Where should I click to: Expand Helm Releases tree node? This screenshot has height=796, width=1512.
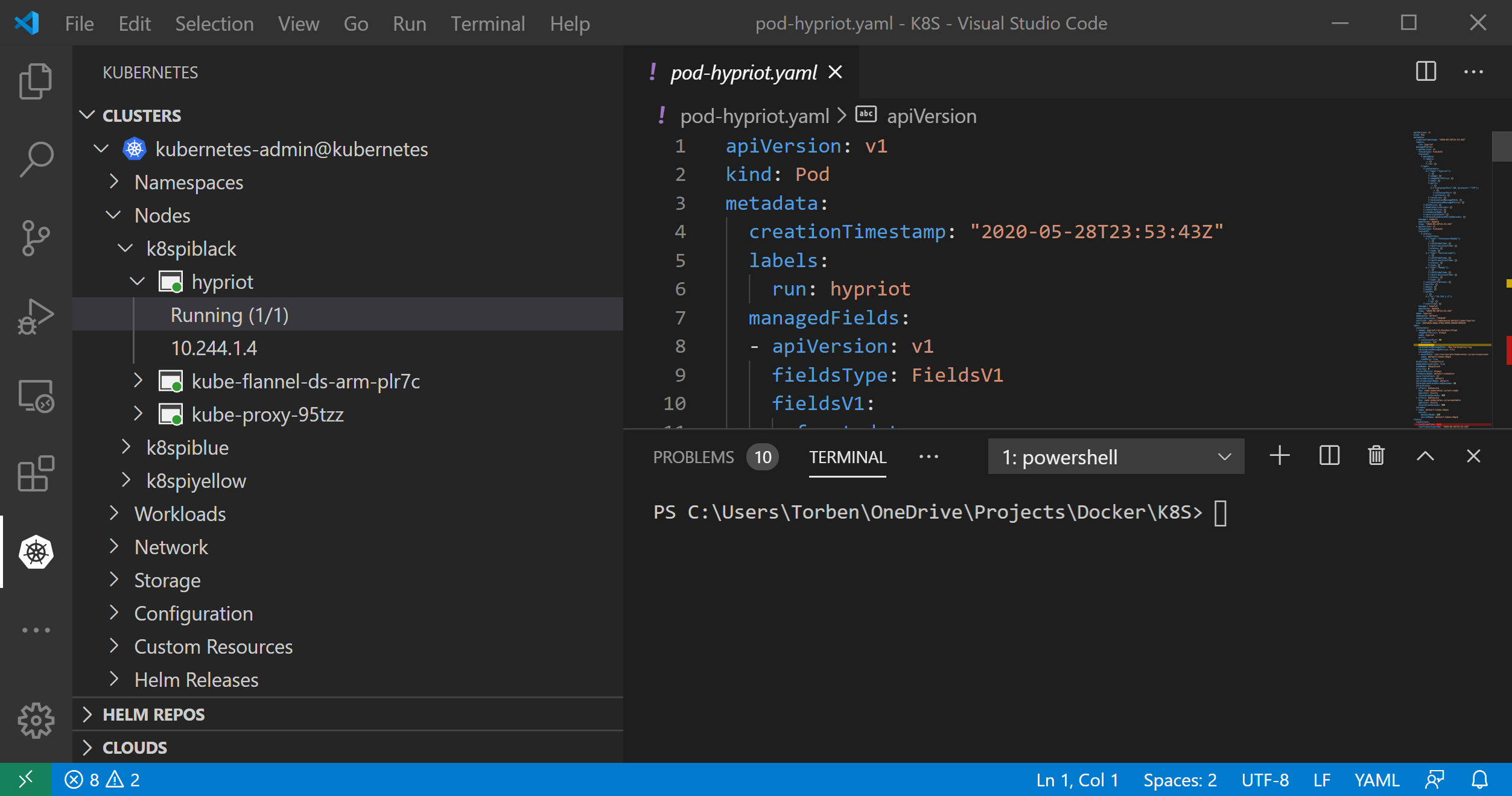pyautogui.click(x=114, y=679)
